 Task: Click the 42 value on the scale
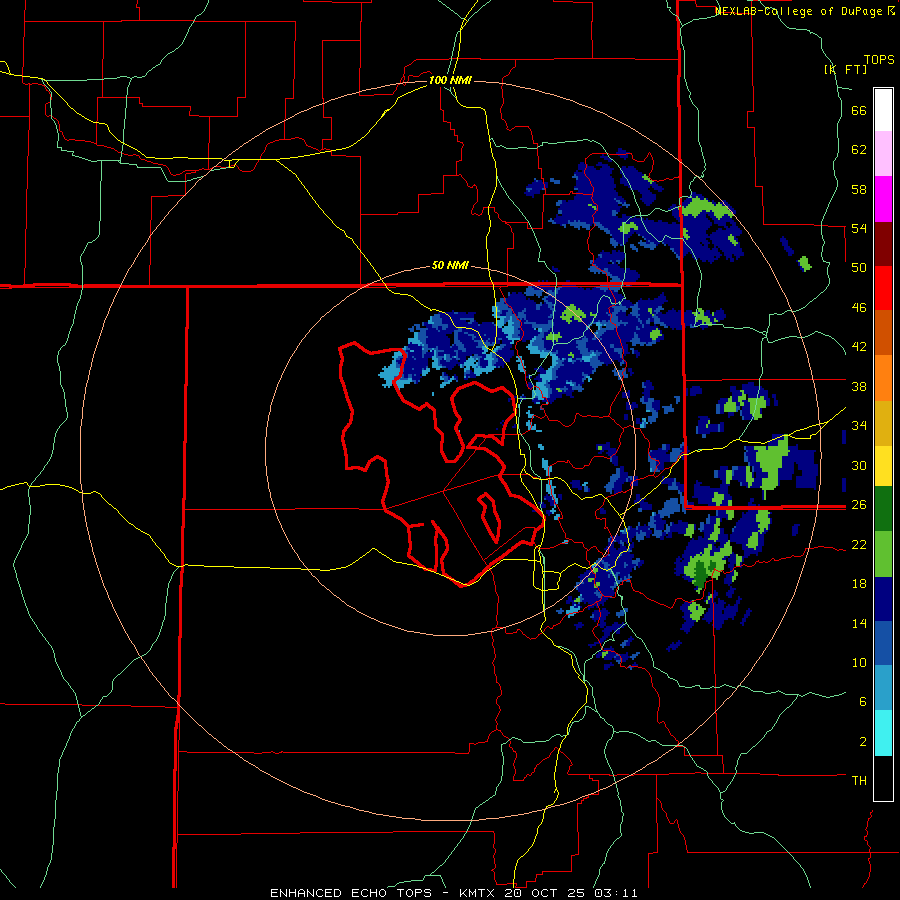[x=859, y=347]
